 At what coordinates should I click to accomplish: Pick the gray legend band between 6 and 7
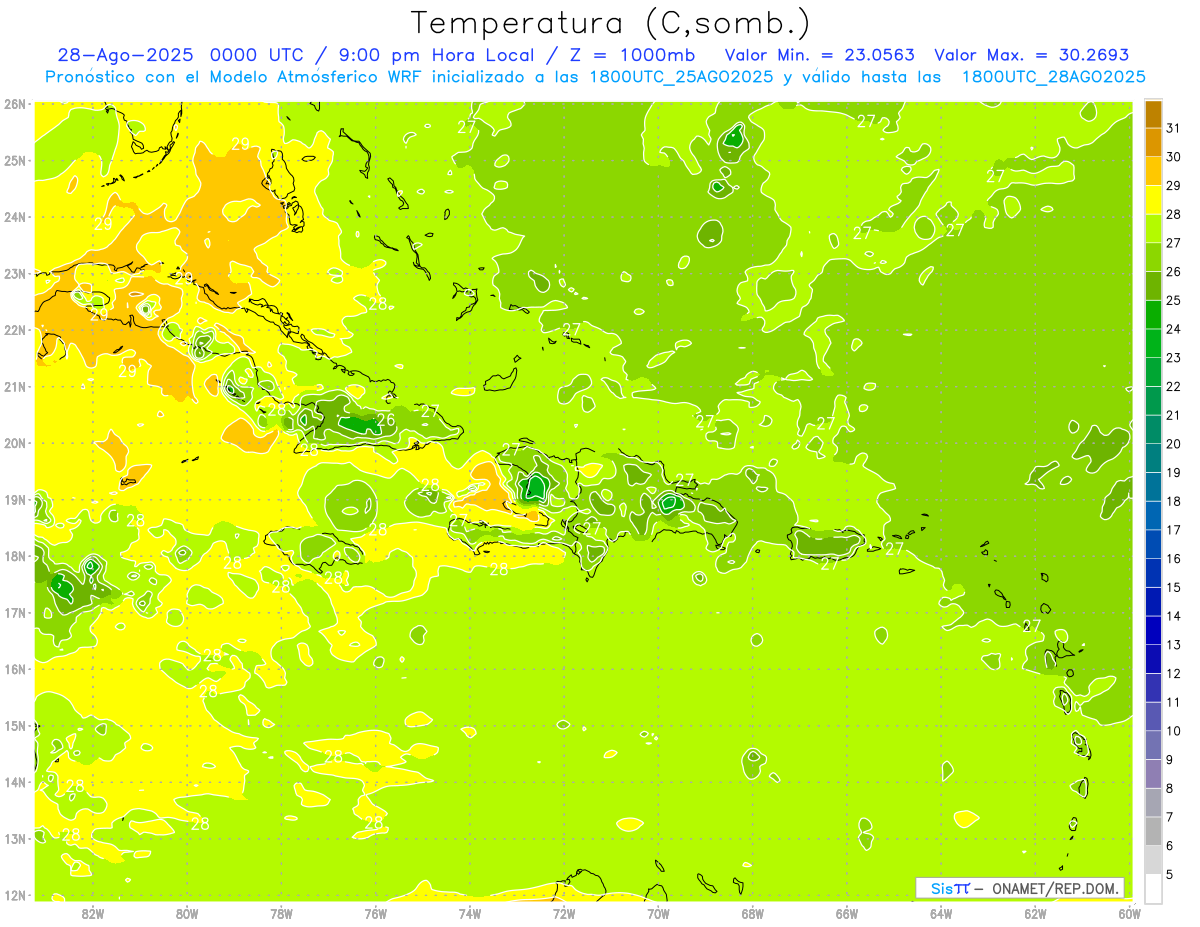click(1153, 831)
